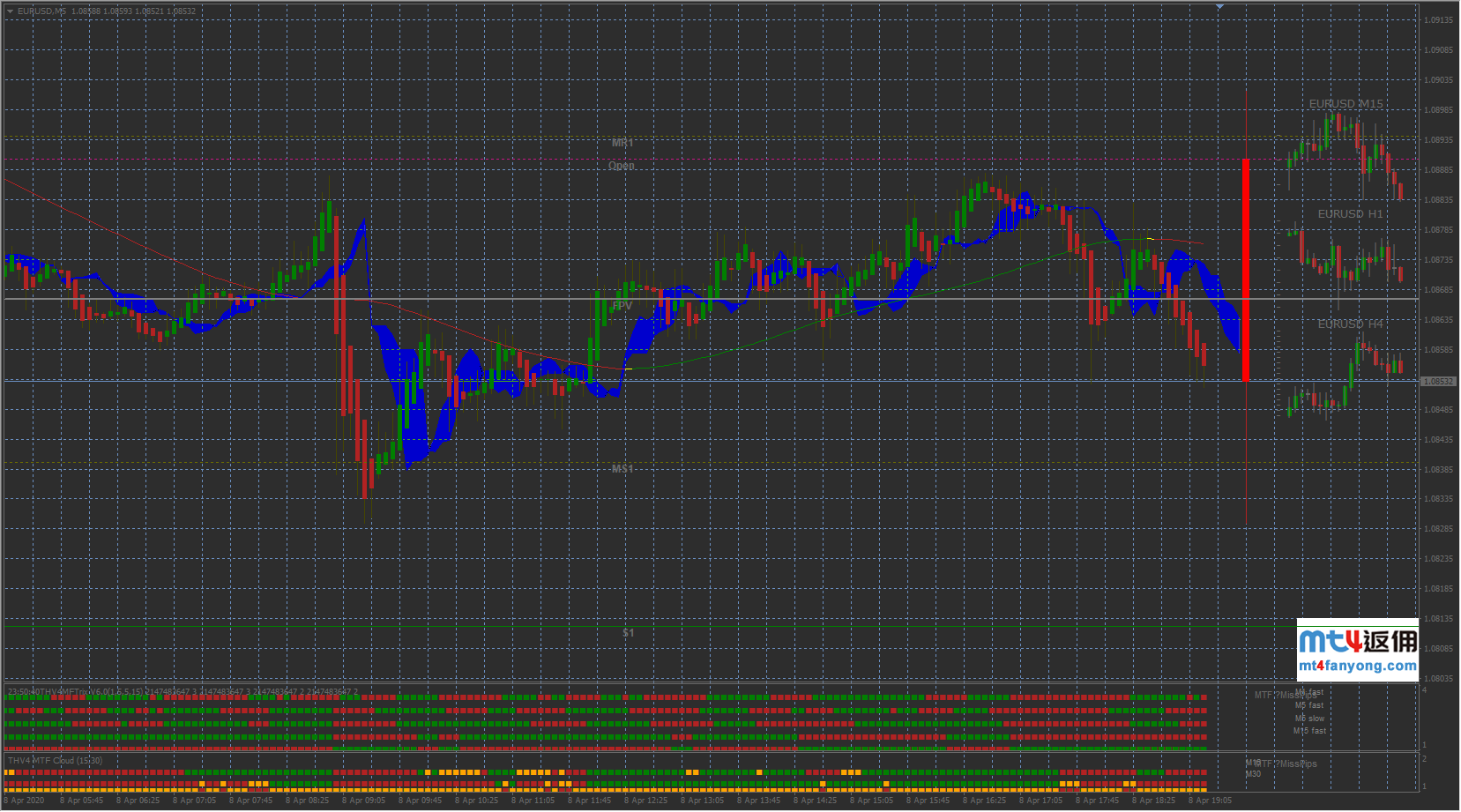Select the EURUSD M15 mini chart label
This screenshot has height=812, width=1461.
(x=1345, y=104)
